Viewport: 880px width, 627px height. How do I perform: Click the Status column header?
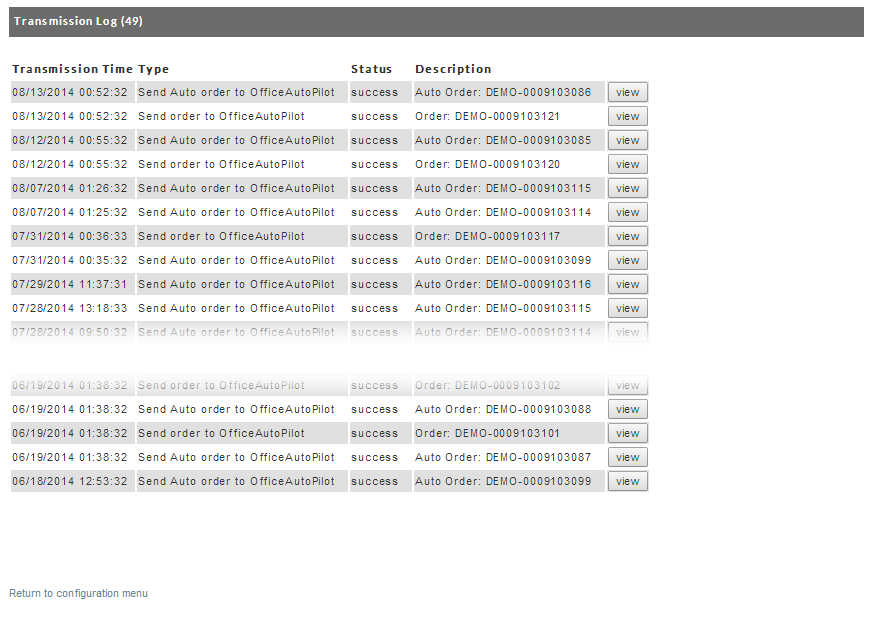(372, 69)
